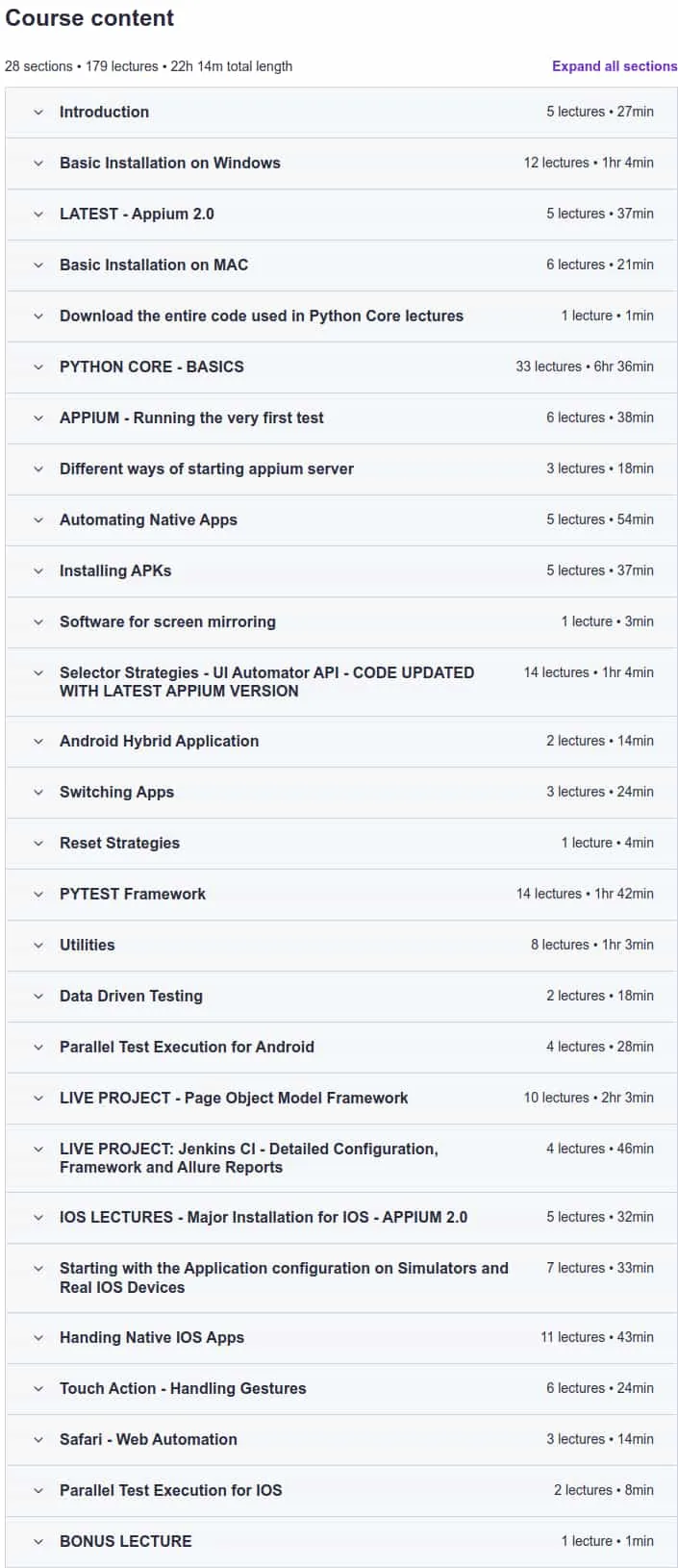Expand the Automating Native Apps section
The height and width of the screenshot is (1568, 678).
(341, 520)
